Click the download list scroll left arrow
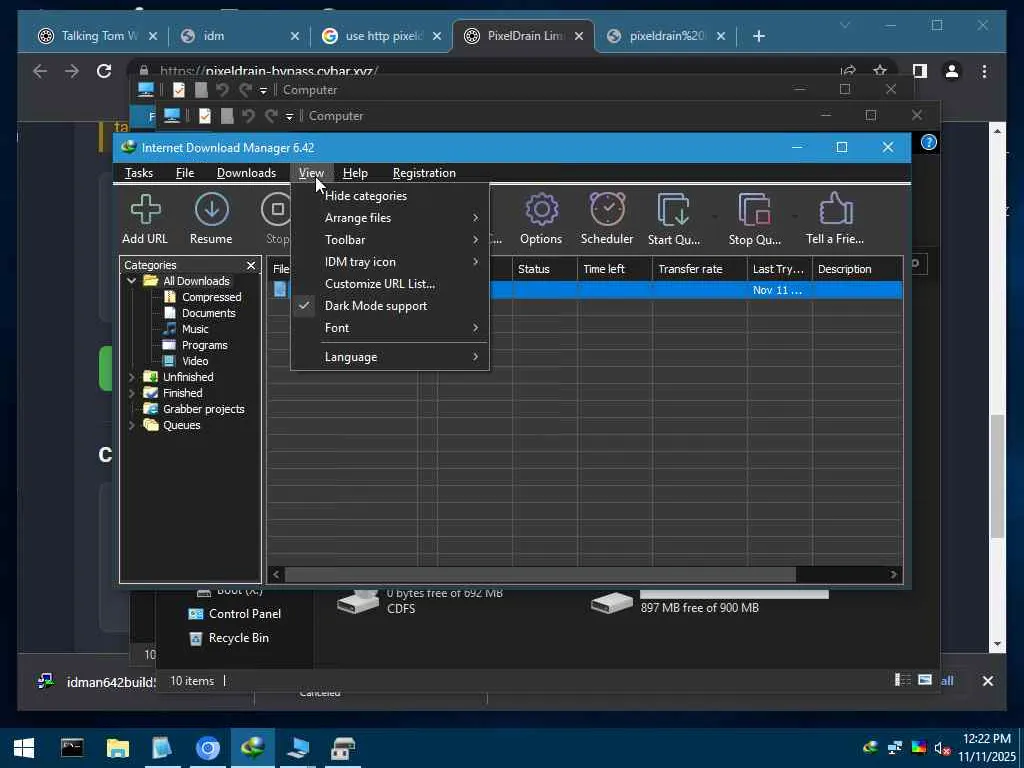 pyautogui.click(x=276, y=575)
